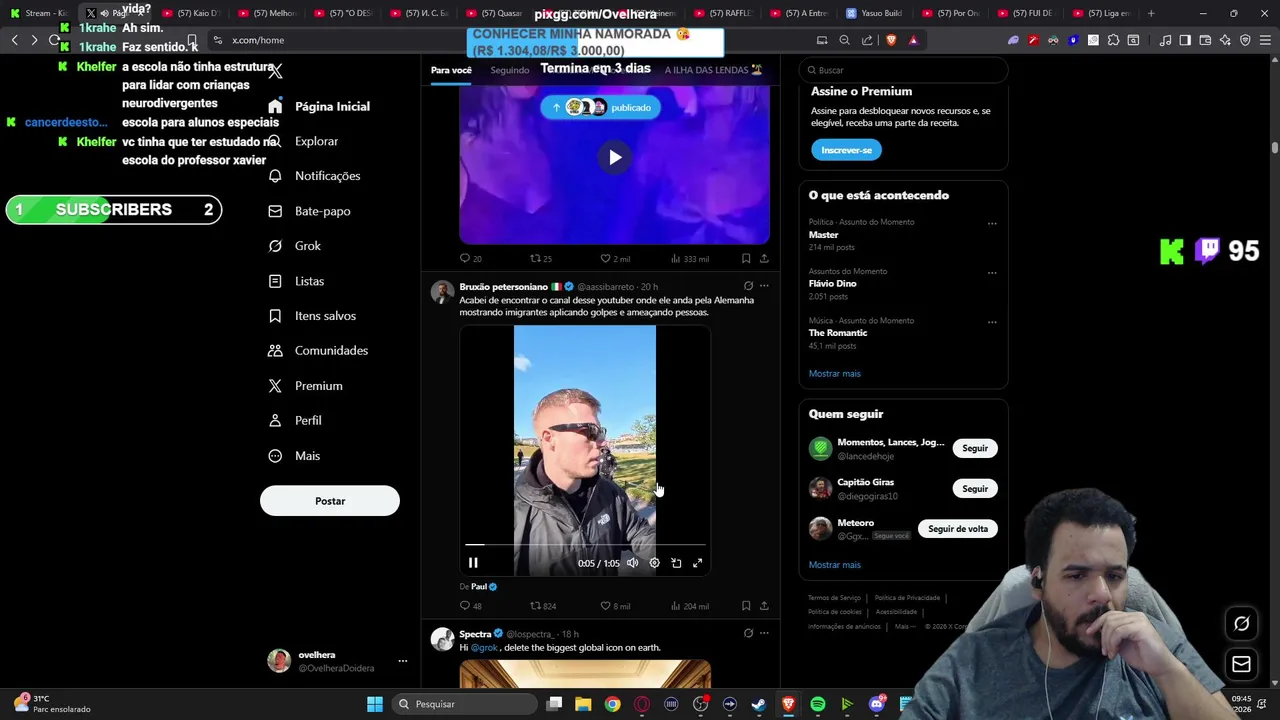This screenshot has height=720, width=1280.
Task: Follow Capitão Giras account
Action: [x=975, y=489]
